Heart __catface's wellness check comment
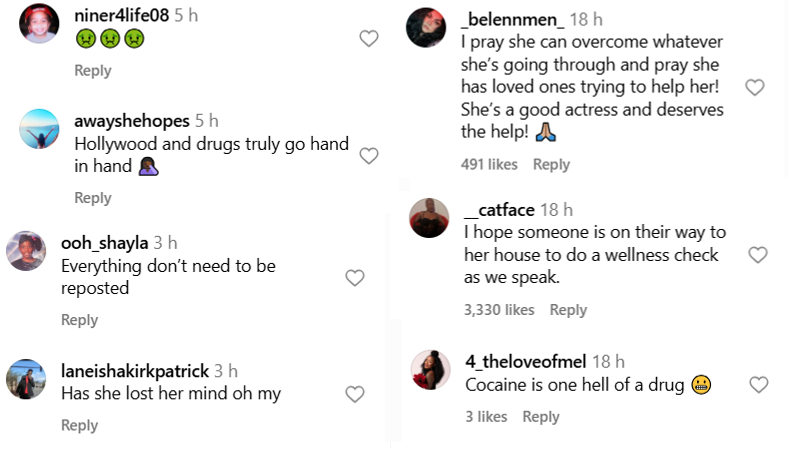Viewport: 788px width, 449px height. [x=758, y=255]
